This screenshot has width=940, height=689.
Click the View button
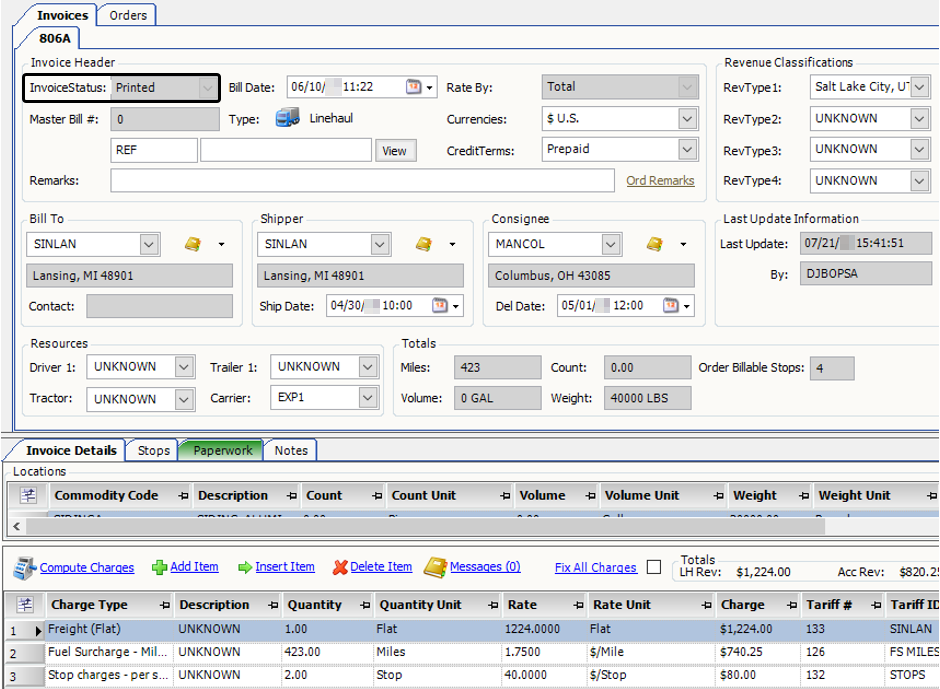pyautogui.click(x=395, y=150)
